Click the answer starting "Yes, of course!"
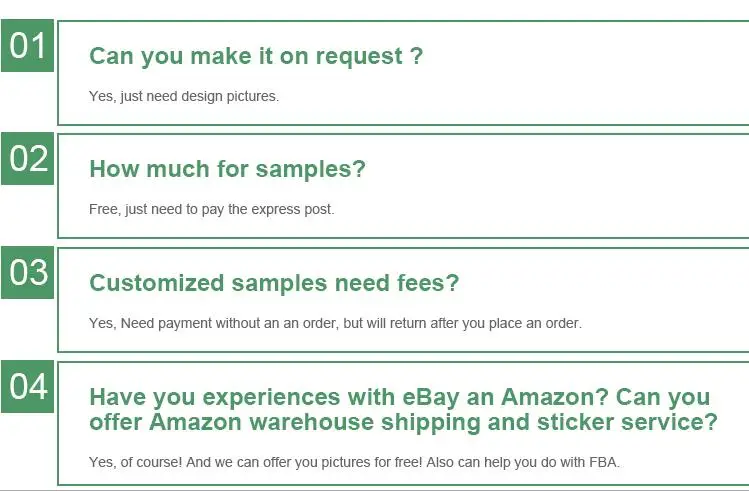Screen dimensions: 749x491 pyautogui.click(x=354, y=461)
